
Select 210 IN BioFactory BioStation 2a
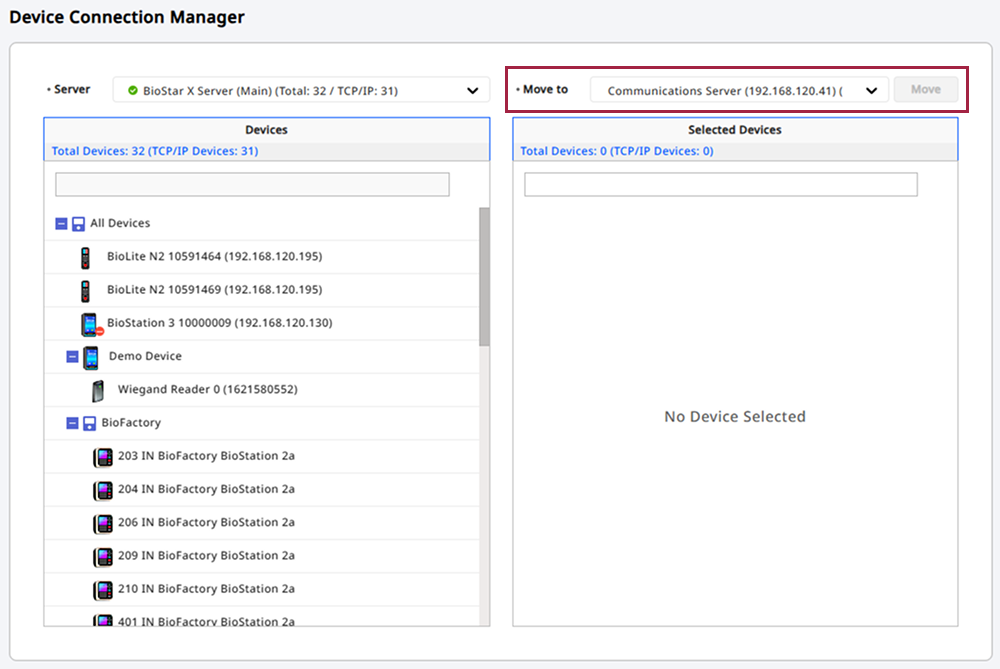[206, 588]
